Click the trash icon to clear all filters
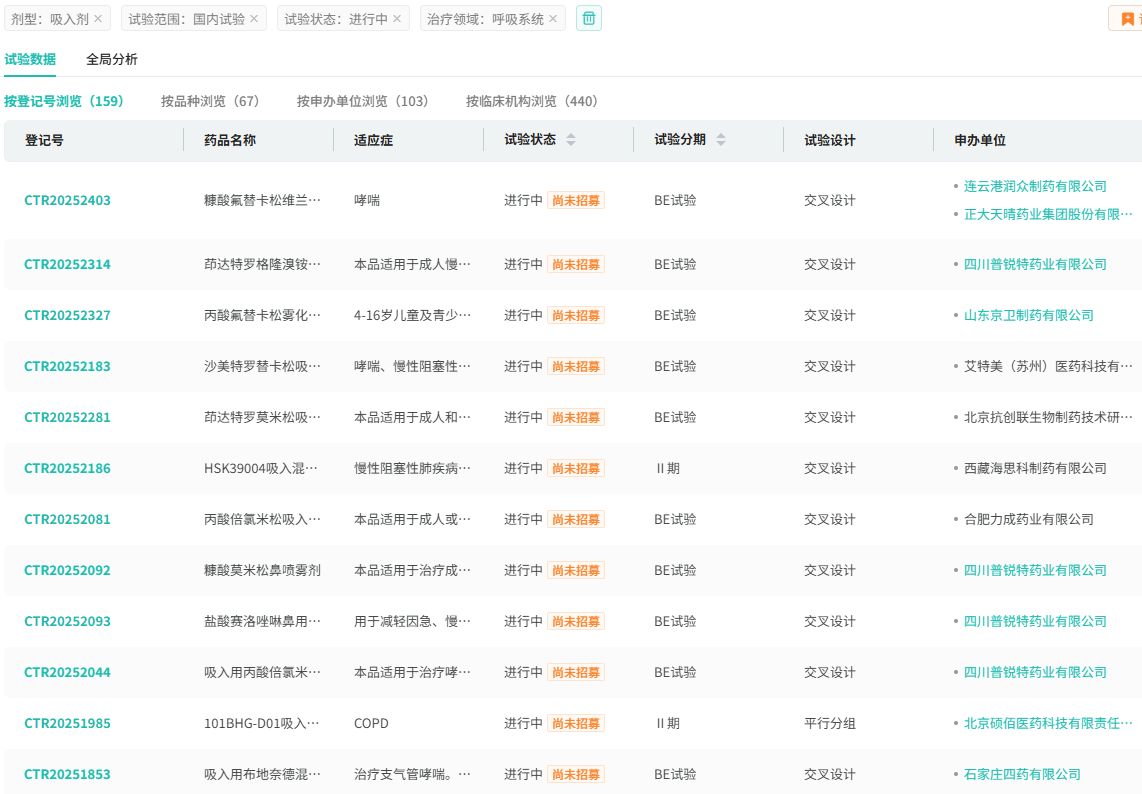 (589, 18)
